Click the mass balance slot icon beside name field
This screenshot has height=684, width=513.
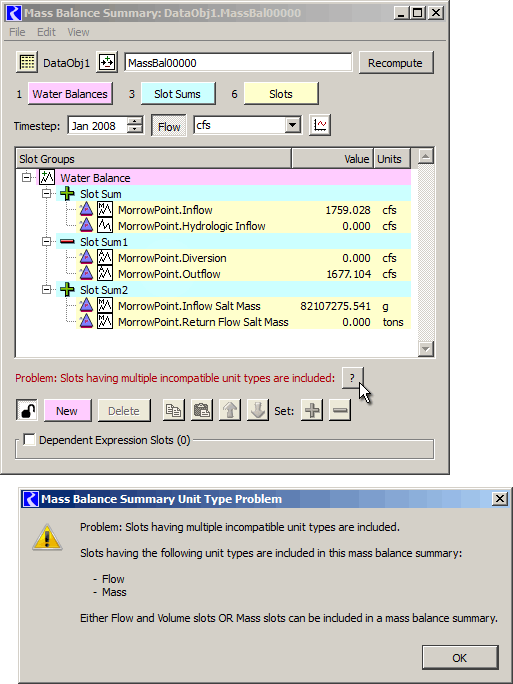[x=107, y=62]
